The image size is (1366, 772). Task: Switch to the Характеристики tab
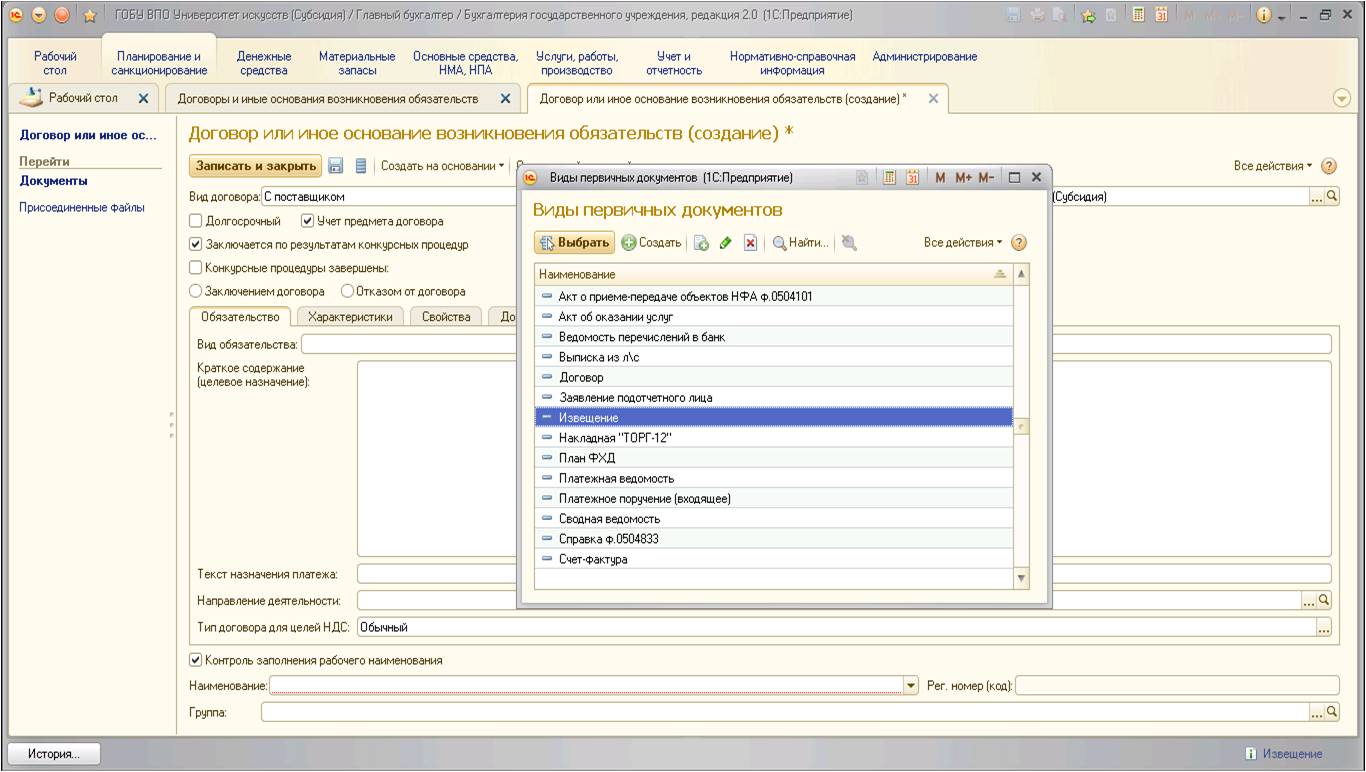(350, 317)
